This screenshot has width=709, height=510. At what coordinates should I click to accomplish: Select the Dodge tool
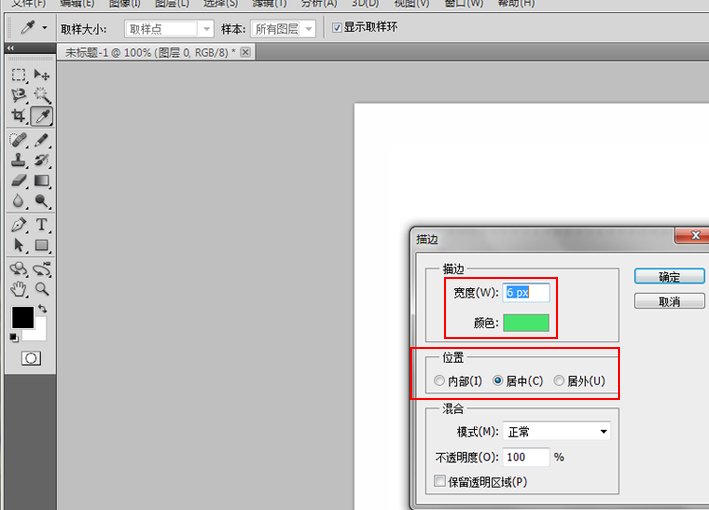click(42, 200)
